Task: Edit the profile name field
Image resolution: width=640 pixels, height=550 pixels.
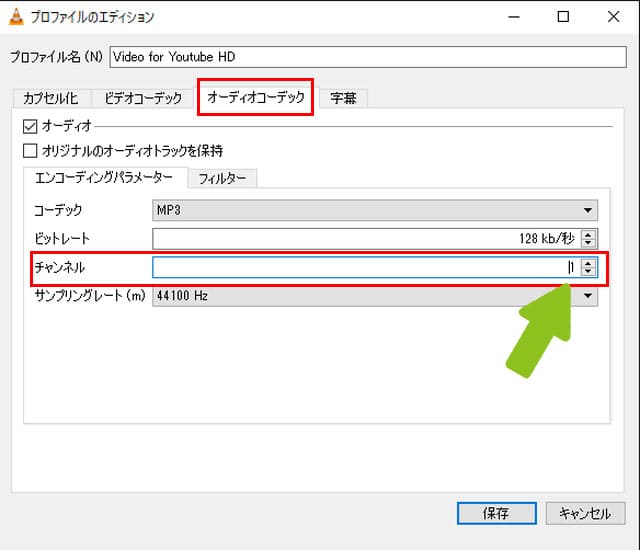Action: 368,57
